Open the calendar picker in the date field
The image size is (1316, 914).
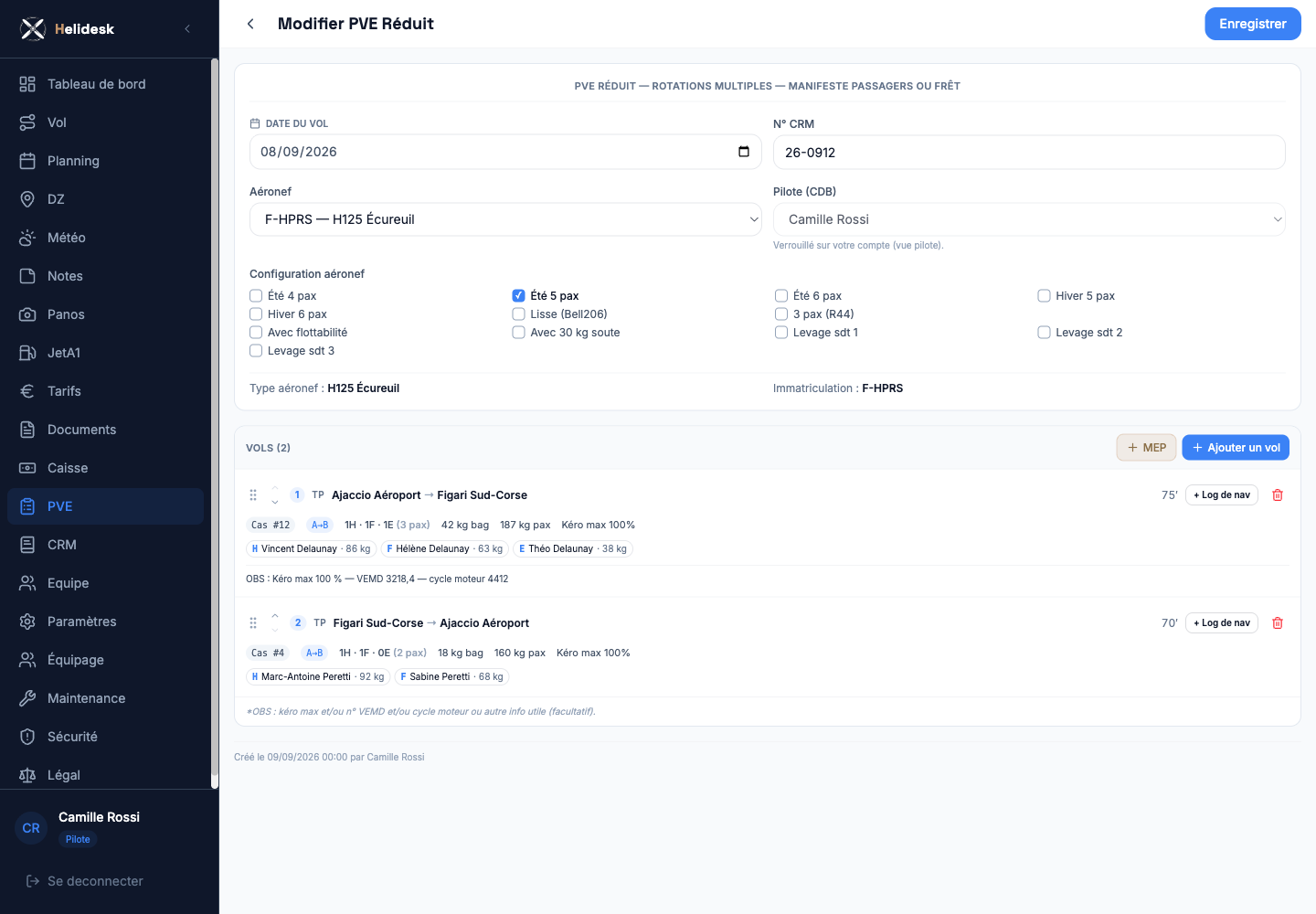744,152
